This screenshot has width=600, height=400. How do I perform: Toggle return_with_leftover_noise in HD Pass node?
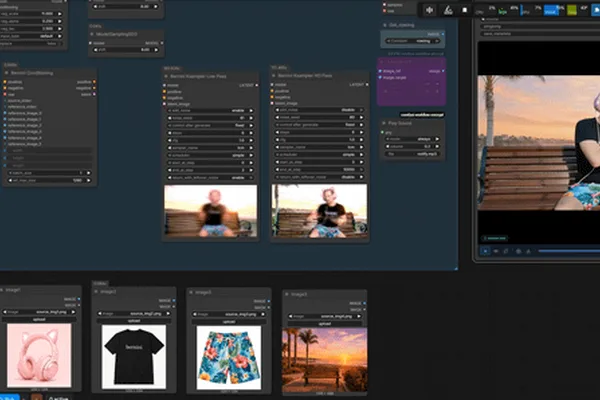tap(319, 177)
